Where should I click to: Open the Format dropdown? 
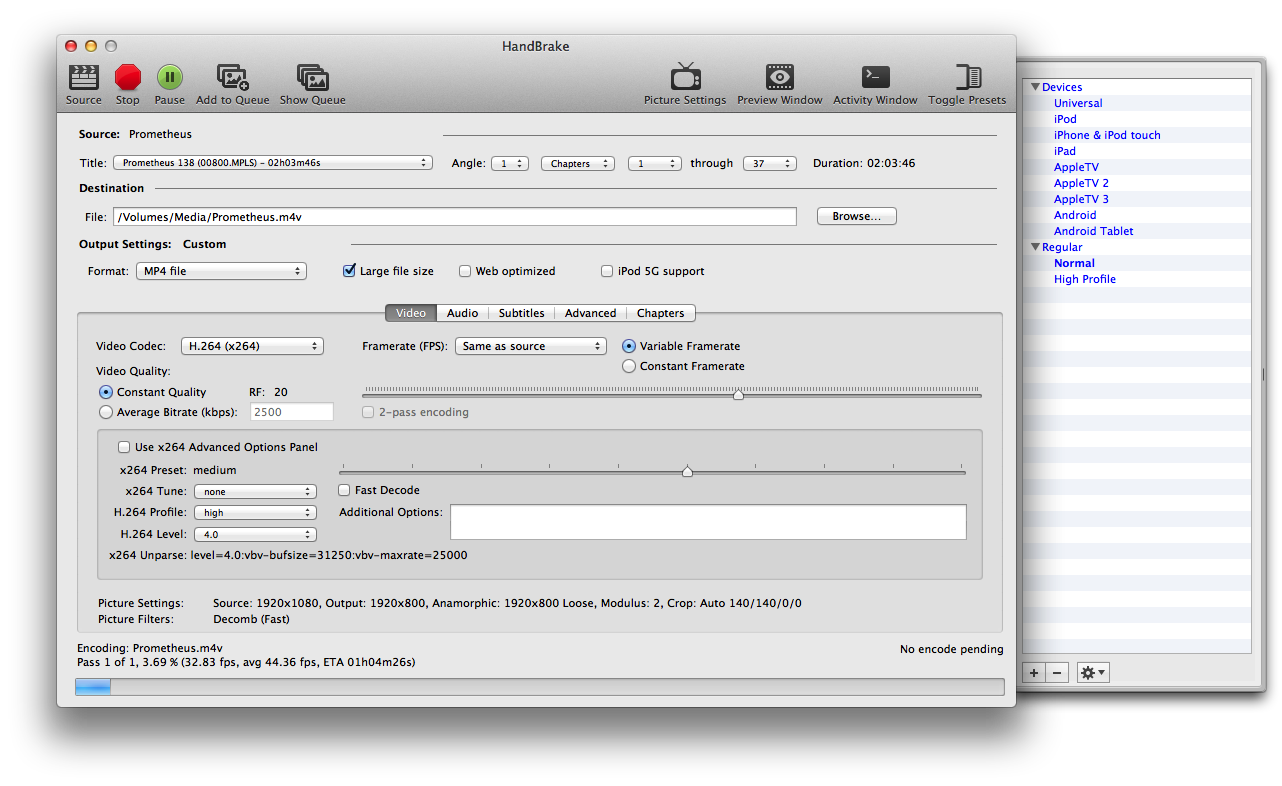coord(221,271)
